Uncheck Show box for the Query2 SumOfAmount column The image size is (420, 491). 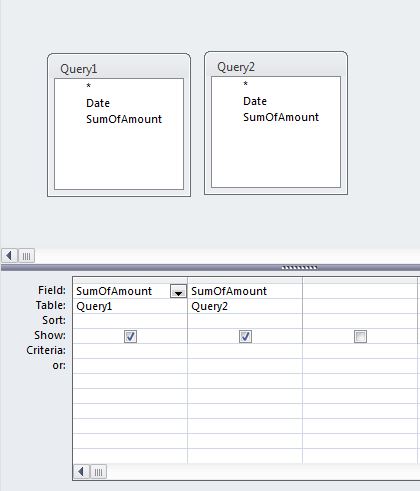pos(245,336)
